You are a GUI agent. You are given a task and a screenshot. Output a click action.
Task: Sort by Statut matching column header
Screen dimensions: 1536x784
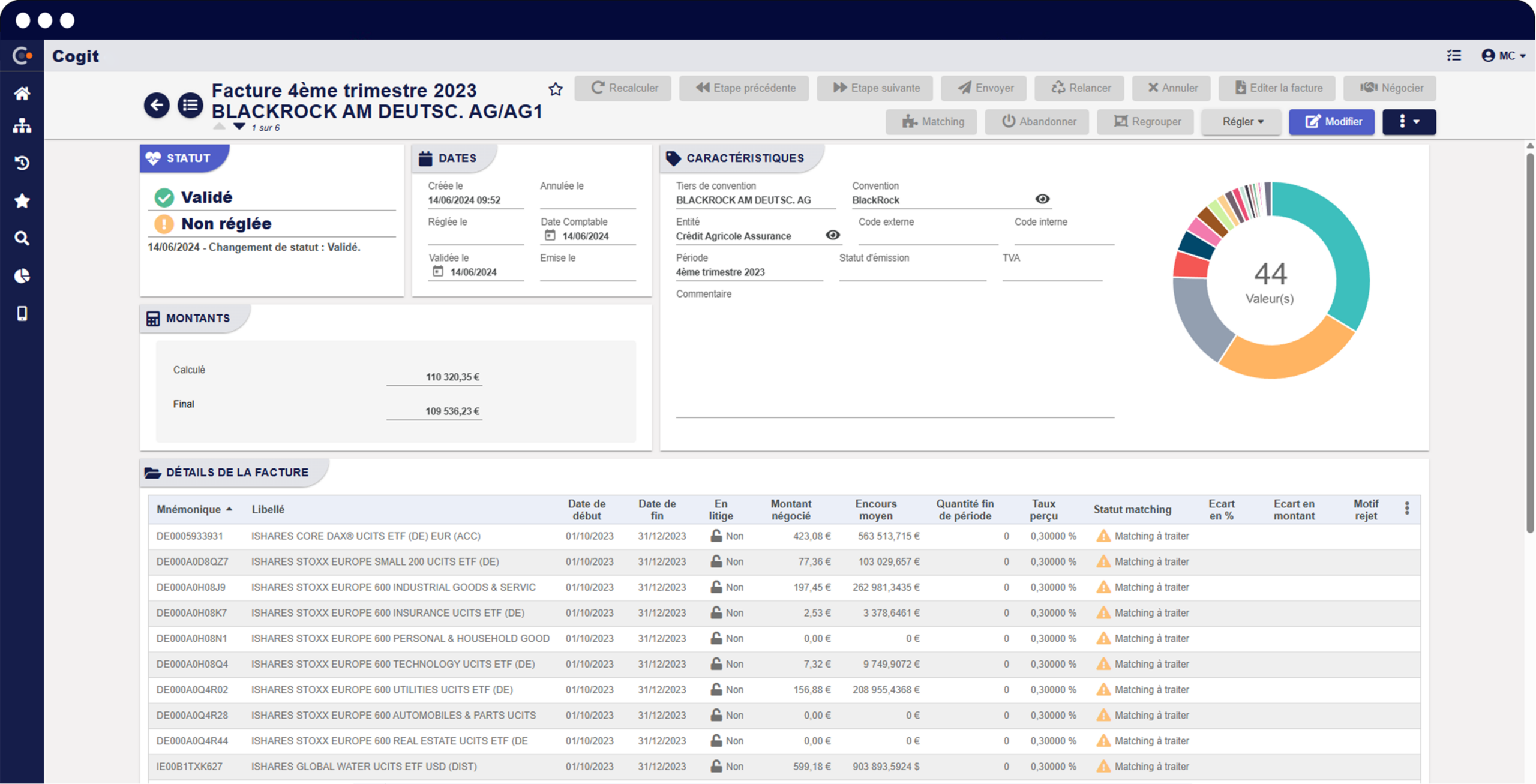click(1132, 509)
